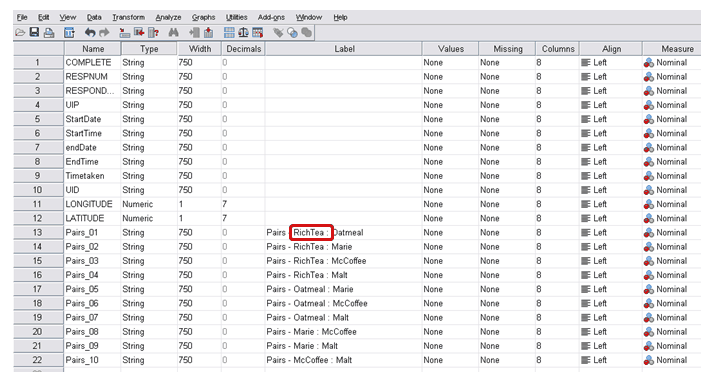Click label 'Pairs - RichTea : Marie'
Screen dimensions: 701x385
[x=309, y=247]
